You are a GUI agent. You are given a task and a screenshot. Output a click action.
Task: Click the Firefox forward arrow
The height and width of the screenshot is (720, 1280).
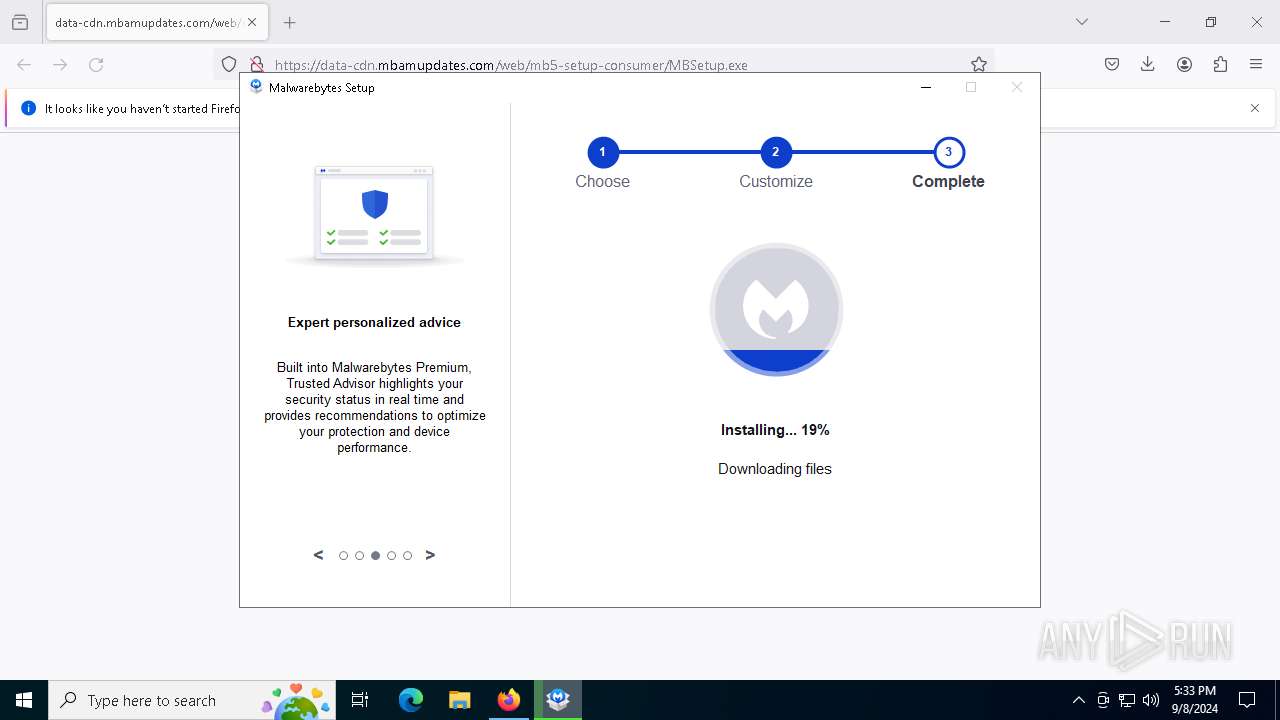coord(60,64)
